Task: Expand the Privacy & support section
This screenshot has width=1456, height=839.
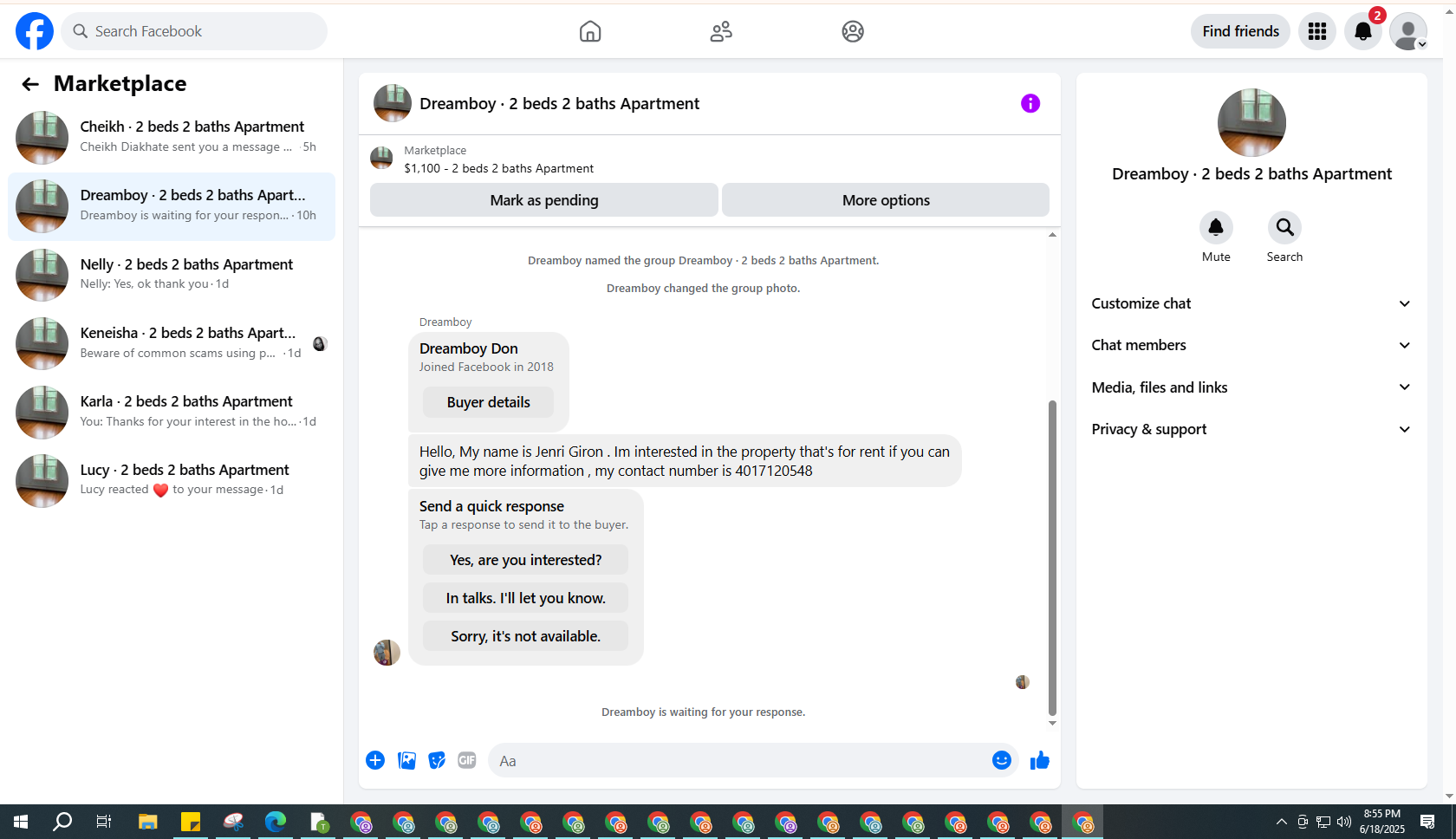Action: coord(1251,429)
